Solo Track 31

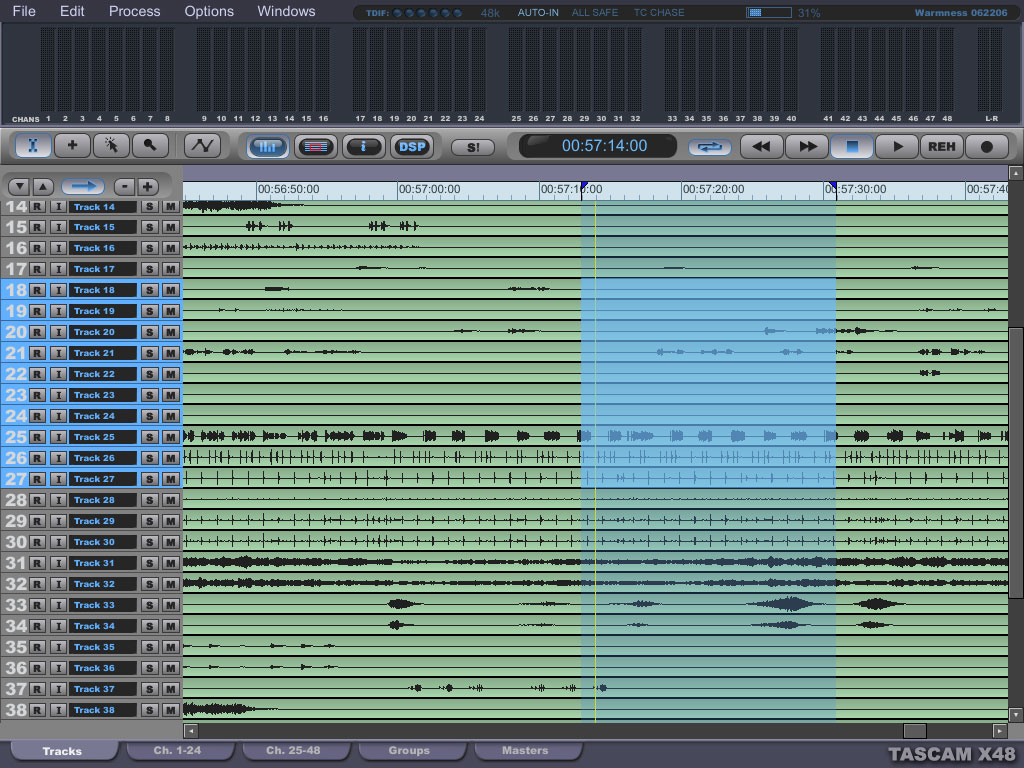pos(150,563)
